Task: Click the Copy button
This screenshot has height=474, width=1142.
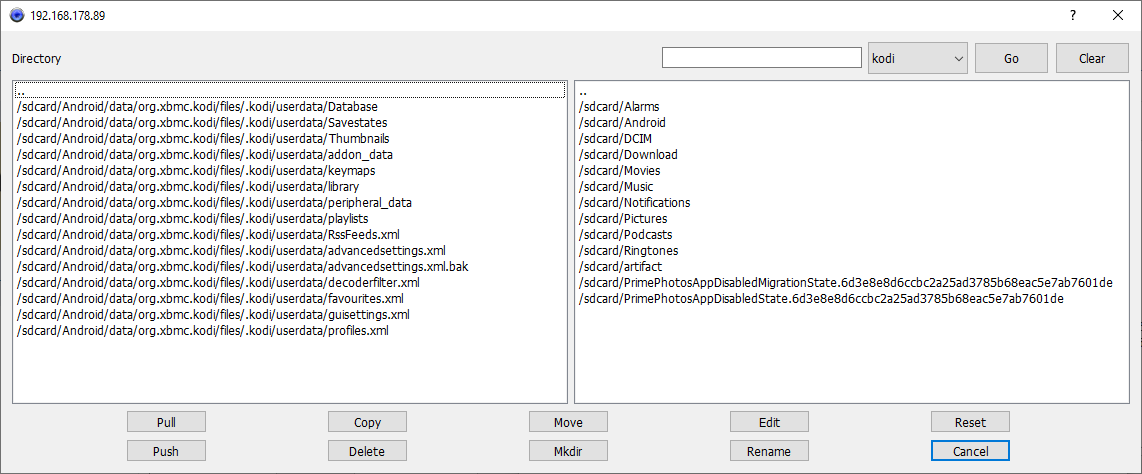Action: point(367,422)
